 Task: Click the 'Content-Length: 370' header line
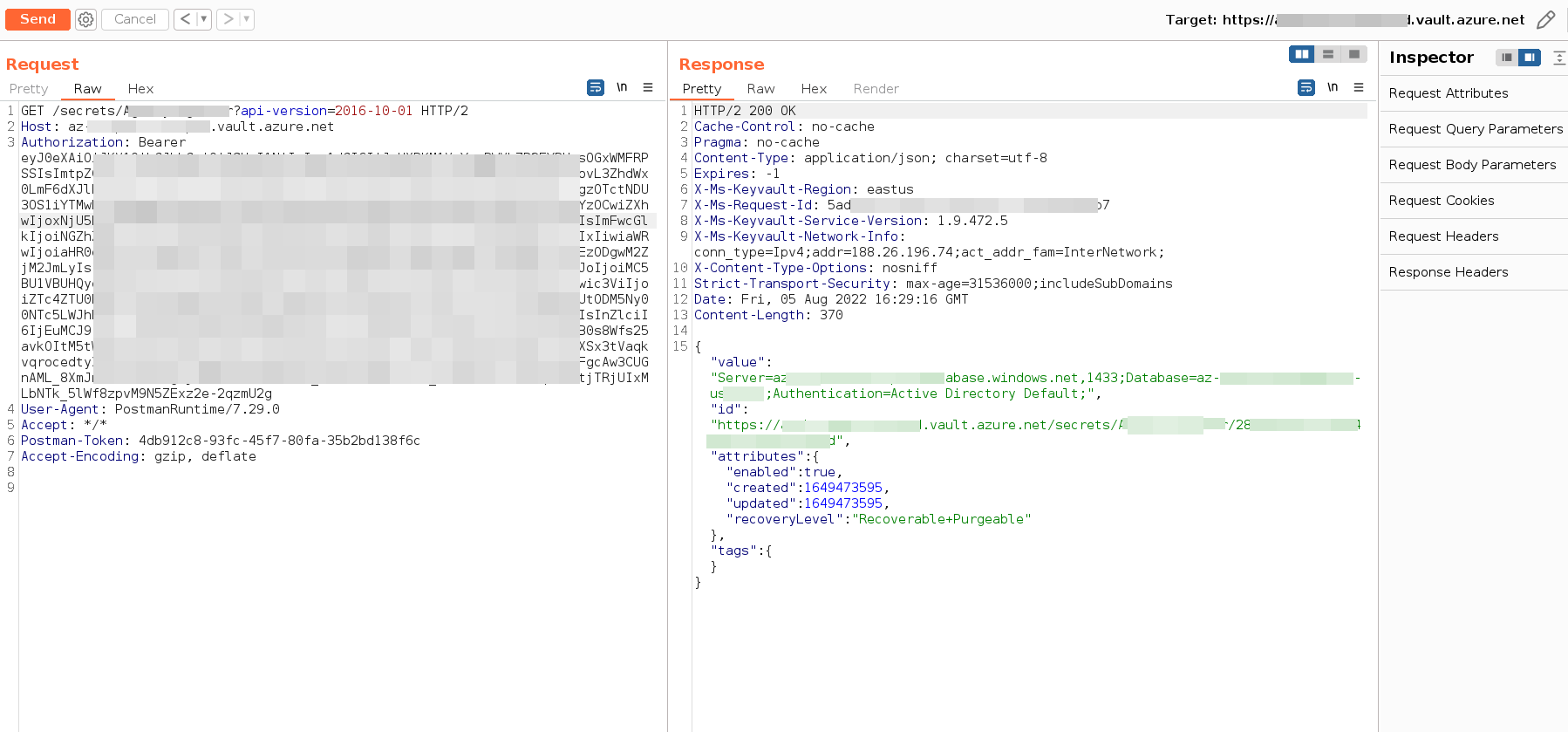(x=768, y=315)
